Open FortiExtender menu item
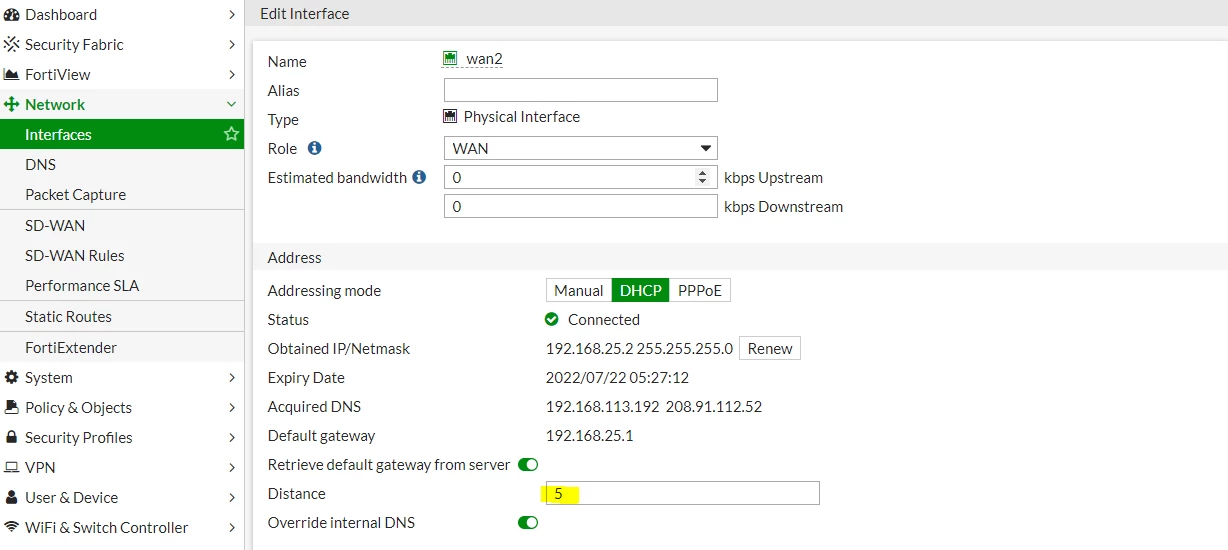Image resolution: width=1228 pixels, height=550 pixels. [x=122, y=347]
